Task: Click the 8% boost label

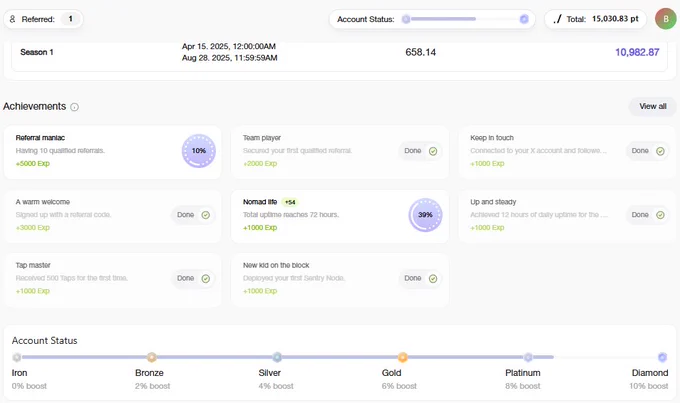Action: click(x=523, y=386)
